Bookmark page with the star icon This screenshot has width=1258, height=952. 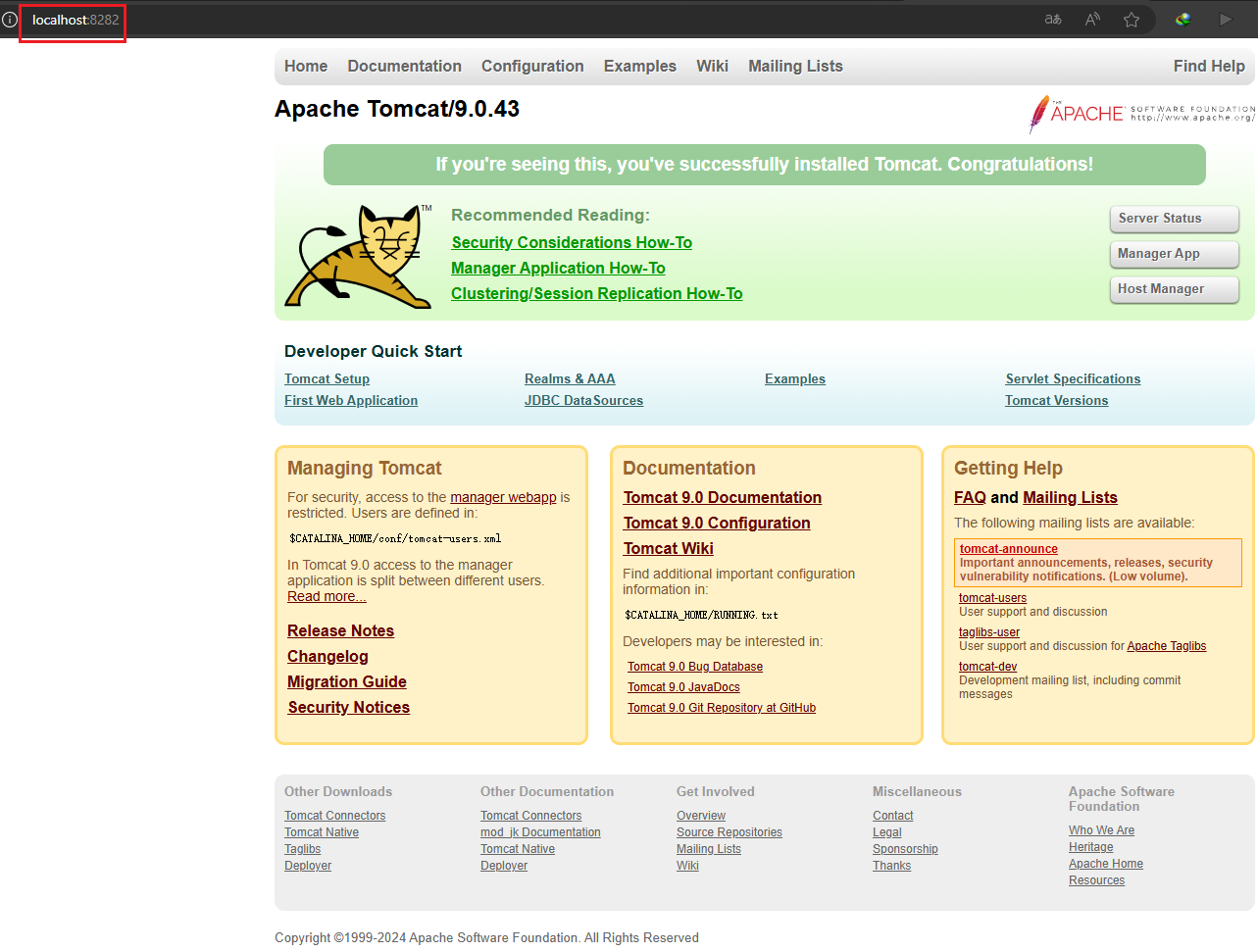click(1132, 20)
